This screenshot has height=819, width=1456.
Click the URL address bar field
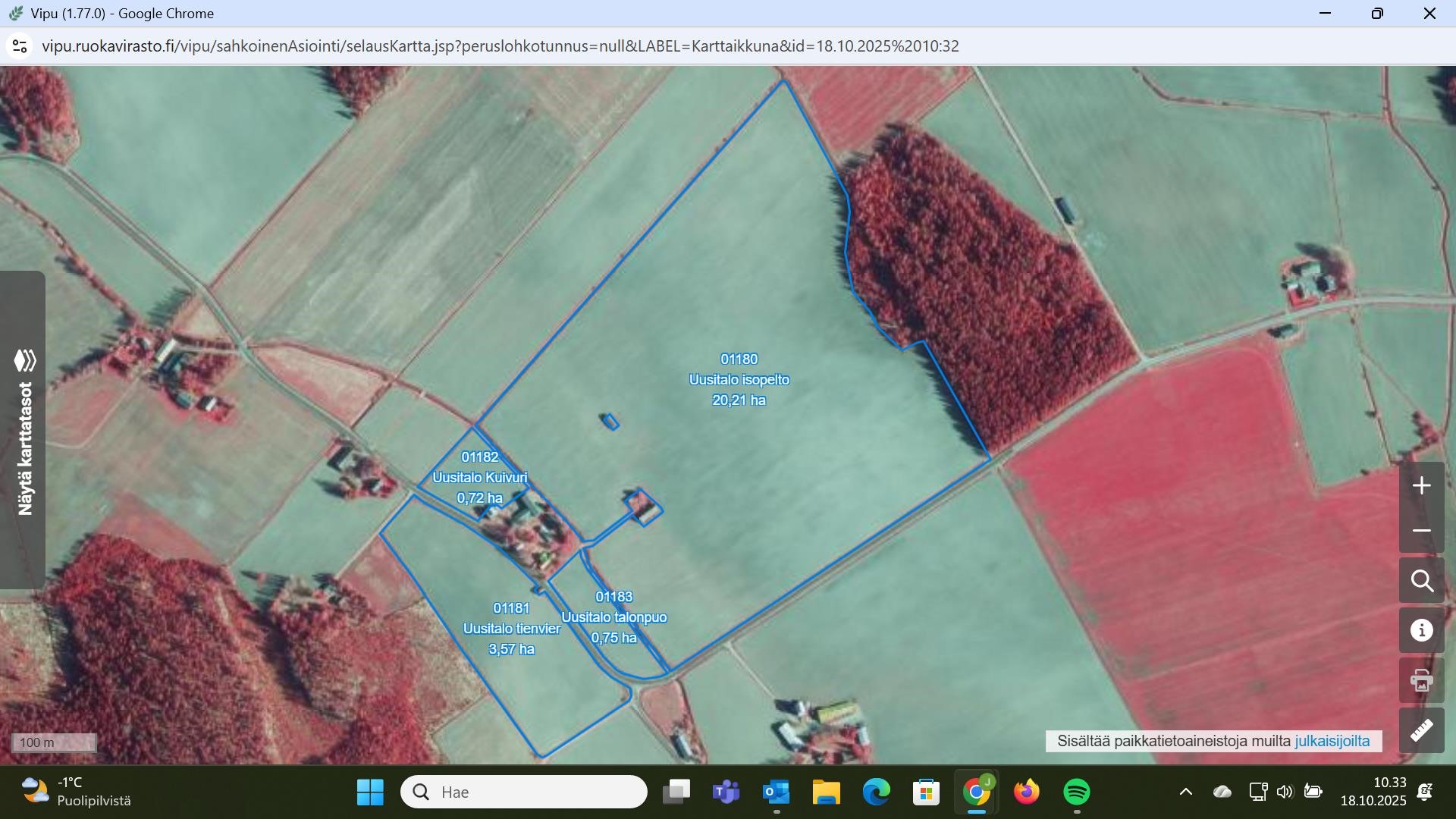(x=500, y=46)
